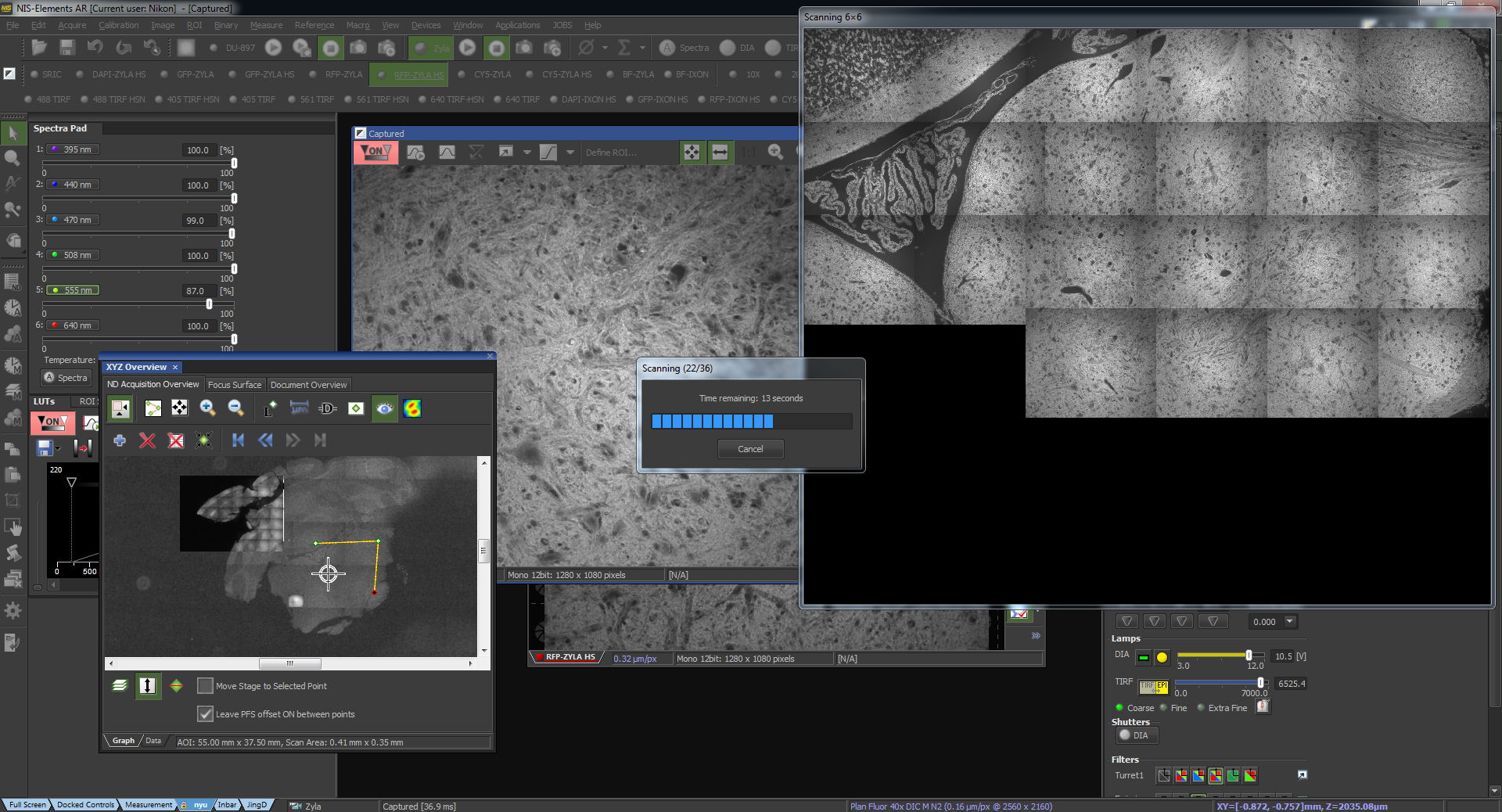Click zoom out icon in XYZ Overview

pyautogui.click(x=235, y=408)
